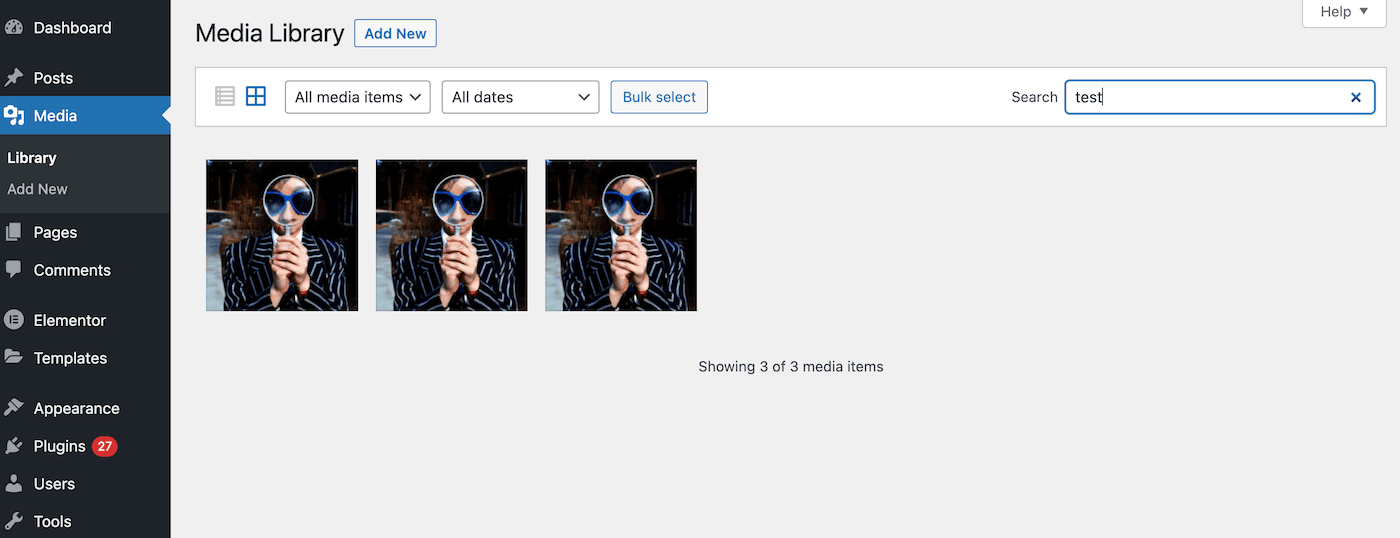
Task: Expand the Help tab
Action: [1349, 12]
